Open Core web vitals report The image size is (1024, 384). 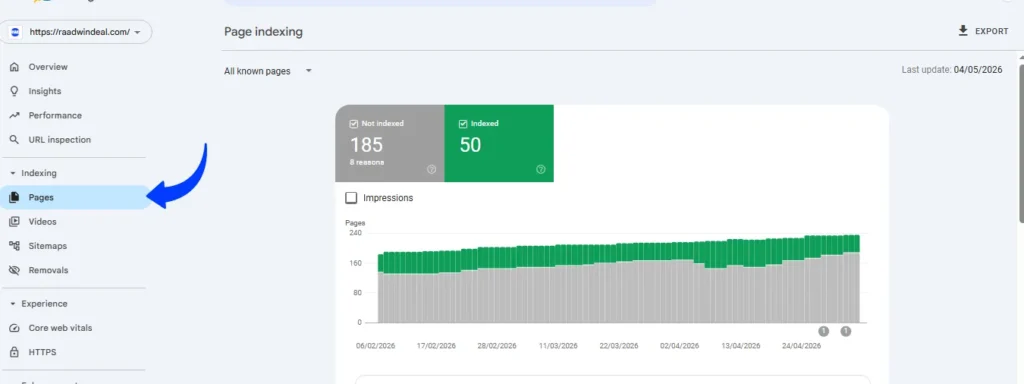[60, 328]
